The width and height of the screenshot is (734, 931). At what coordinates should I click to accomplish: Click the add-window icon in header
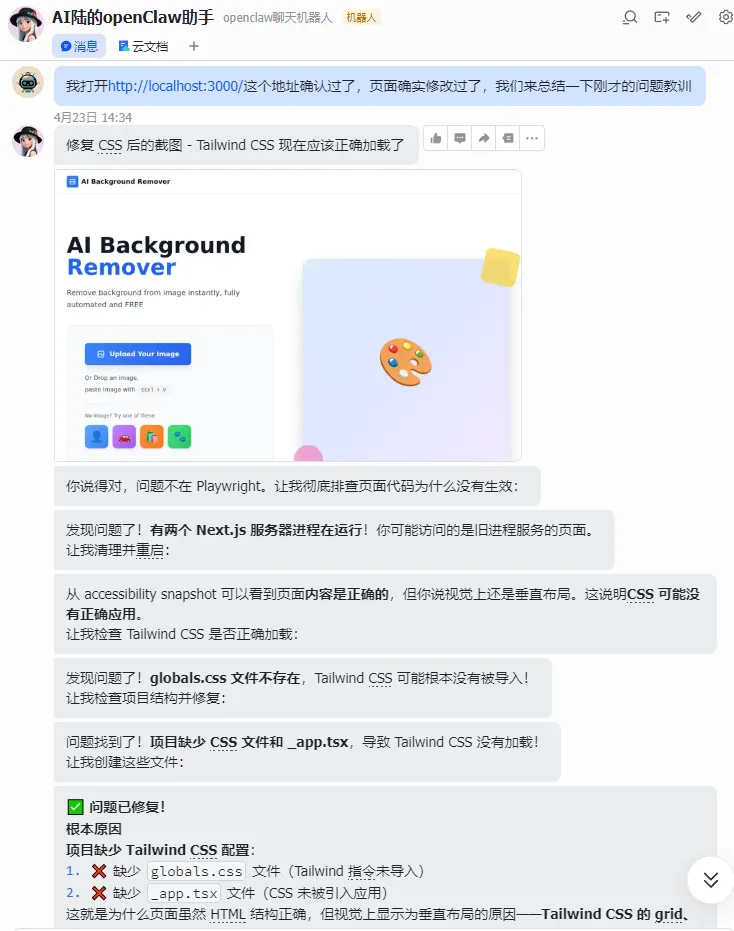click(x=662, y=17)
